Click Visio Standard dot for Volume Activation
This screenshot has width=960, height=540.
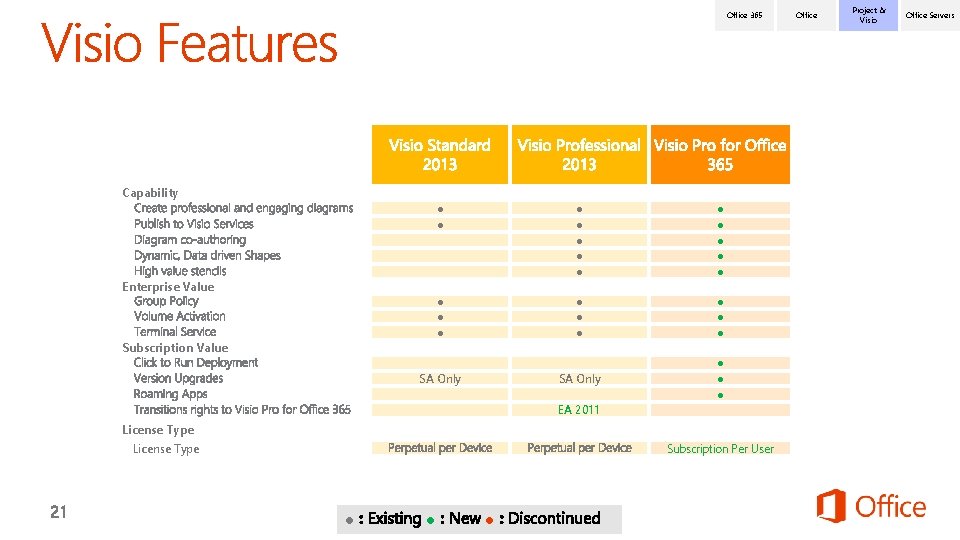coord(440,318)
